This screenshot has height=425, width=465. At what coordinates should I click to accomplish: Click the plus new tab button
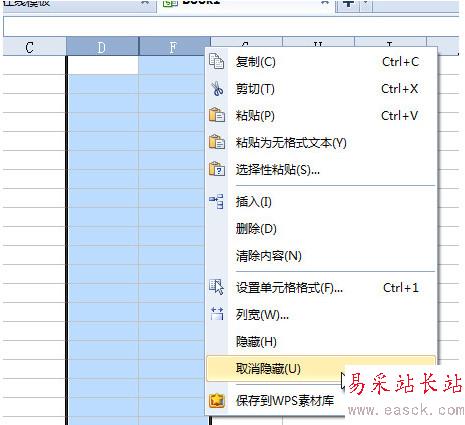(348, 4)
